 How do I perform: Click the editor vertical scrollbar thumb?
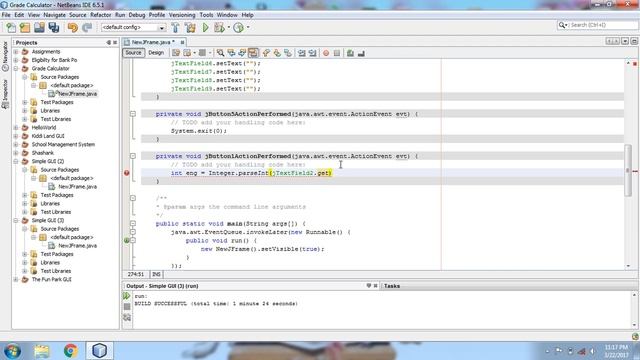pyautogui.click(x=628, y=170)
